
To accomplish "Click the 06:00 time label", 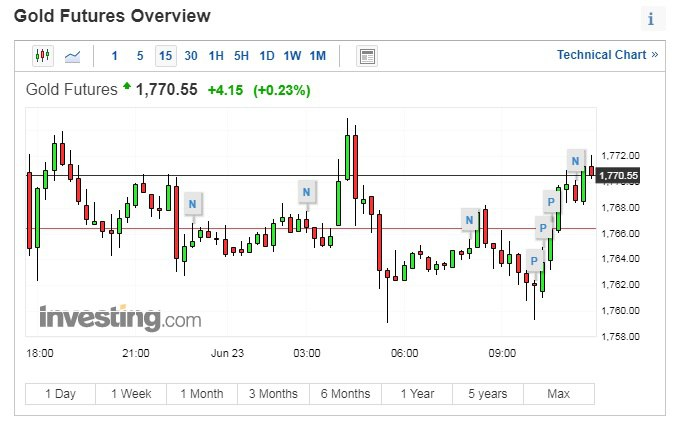I will click(405, 353).
